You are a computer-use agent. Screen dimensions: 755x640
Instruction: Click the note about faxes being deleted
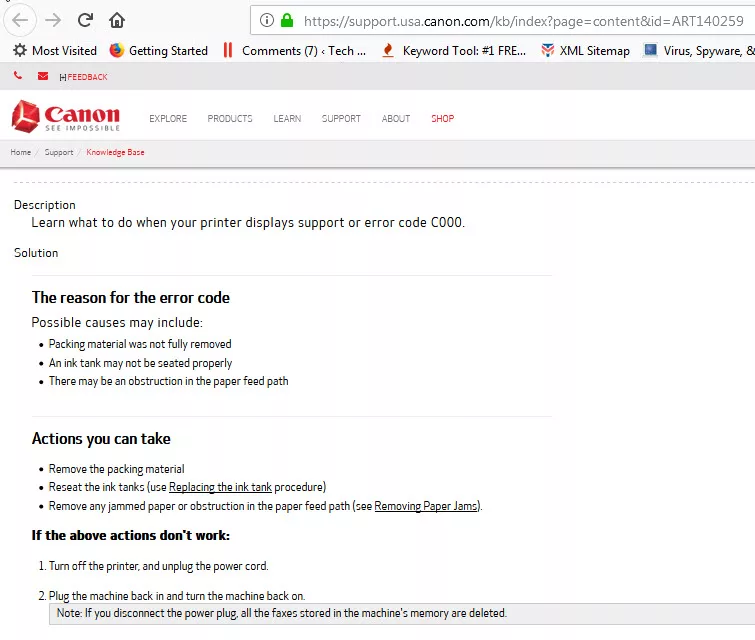pos(282,613)
